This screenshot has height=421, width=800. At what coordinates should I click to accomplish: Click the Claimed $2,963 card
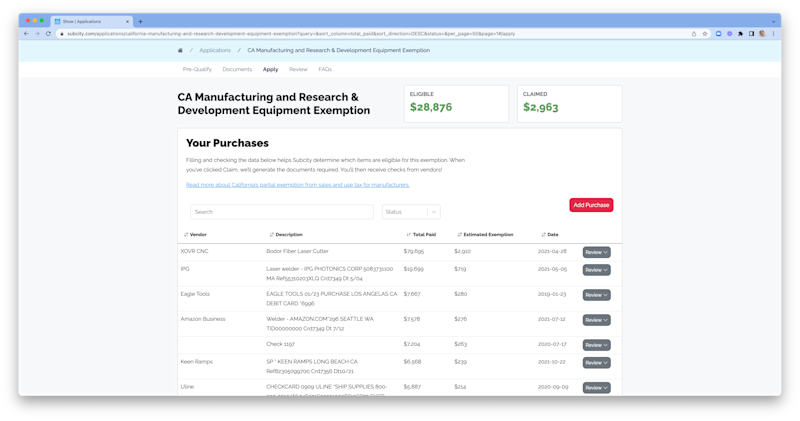[569, 104]
